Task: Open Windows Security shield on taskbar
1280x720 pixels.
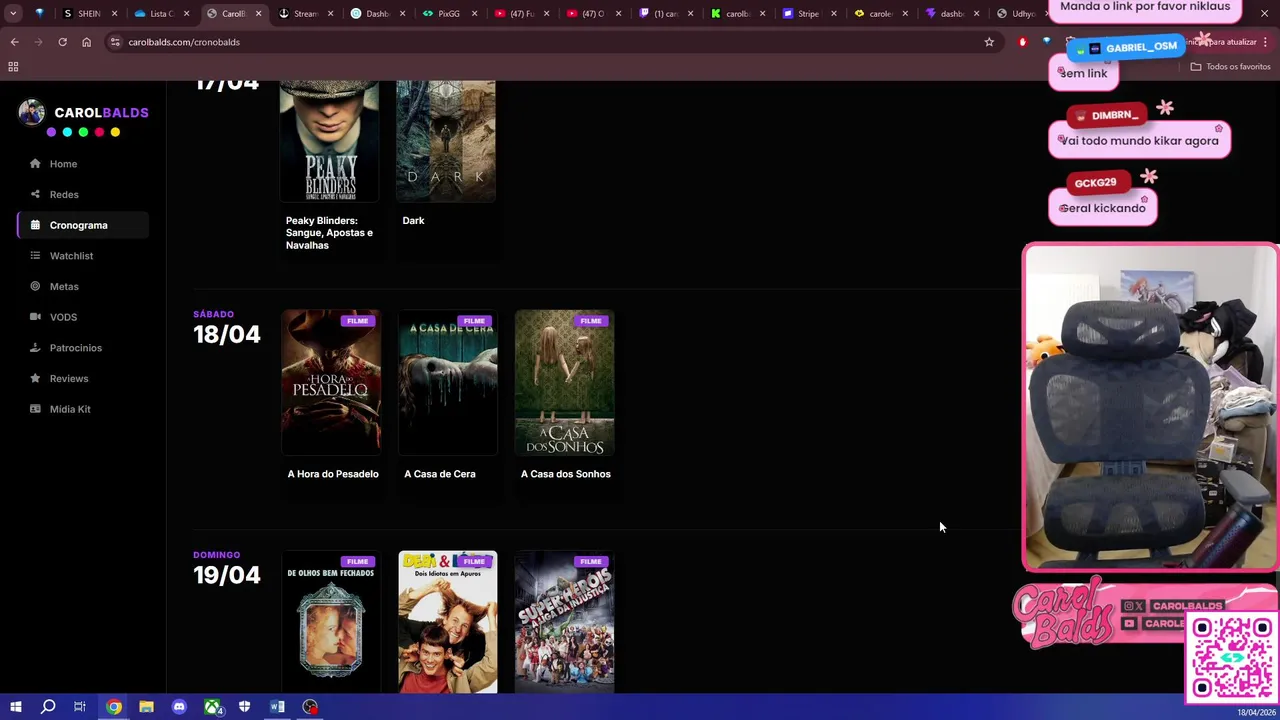Action: tap(244, 707)
